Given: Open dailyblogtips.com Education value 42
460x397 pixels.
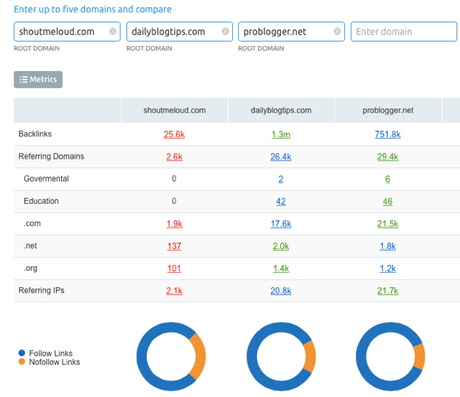Looking at the screenshot, I should (x=281, y=201).
